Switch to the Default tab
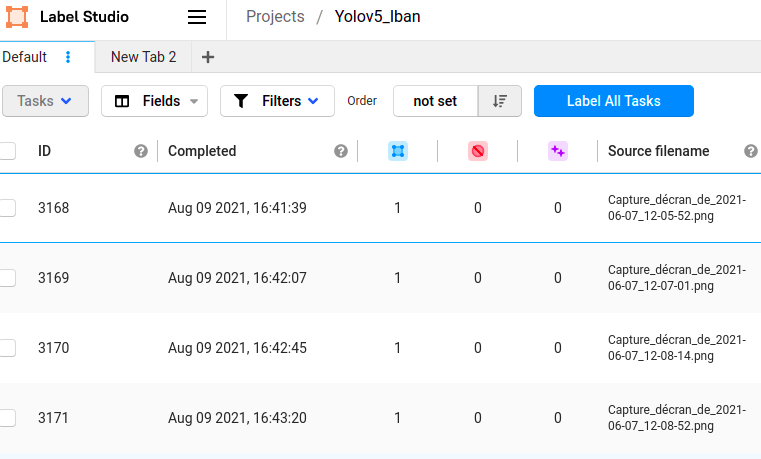The width and height of the screenshot is (761, 459). click(25, 57)
